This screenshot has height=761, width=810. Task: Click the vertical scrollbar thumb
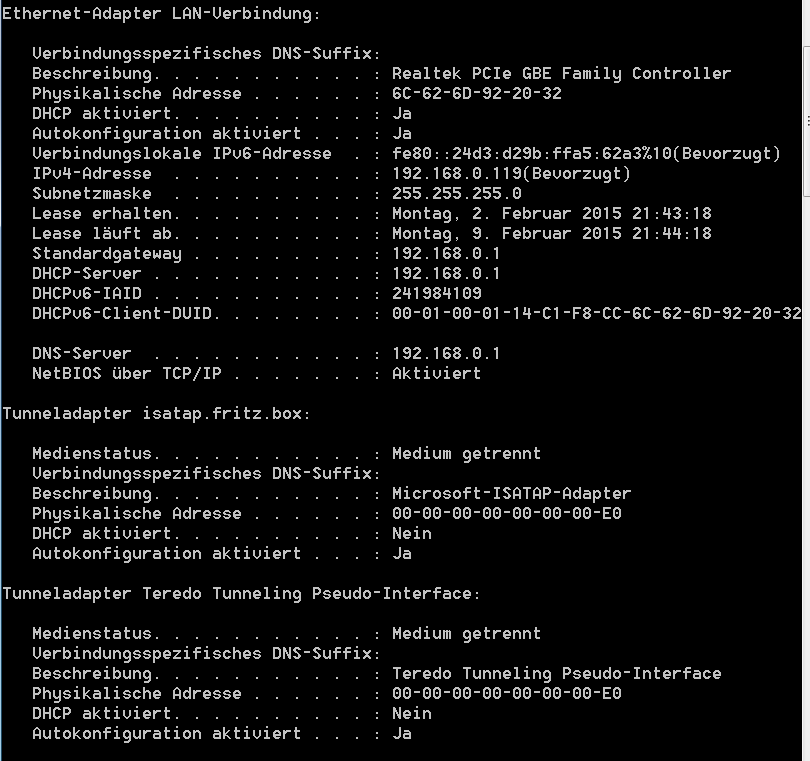click(806, 121)
